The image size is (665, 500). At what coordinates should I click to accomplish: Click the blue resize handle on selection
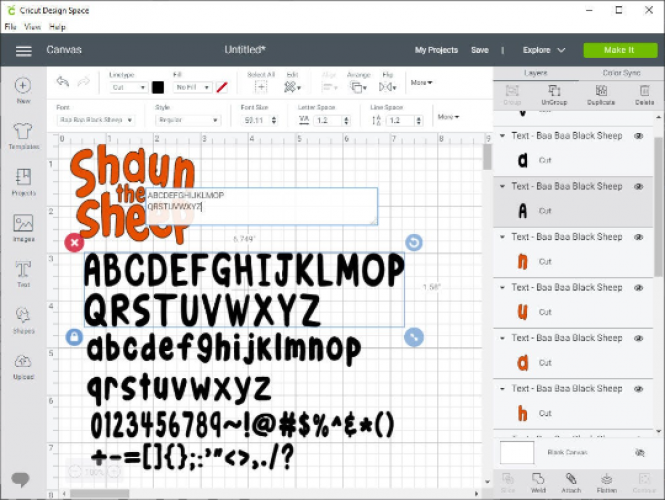414,338
